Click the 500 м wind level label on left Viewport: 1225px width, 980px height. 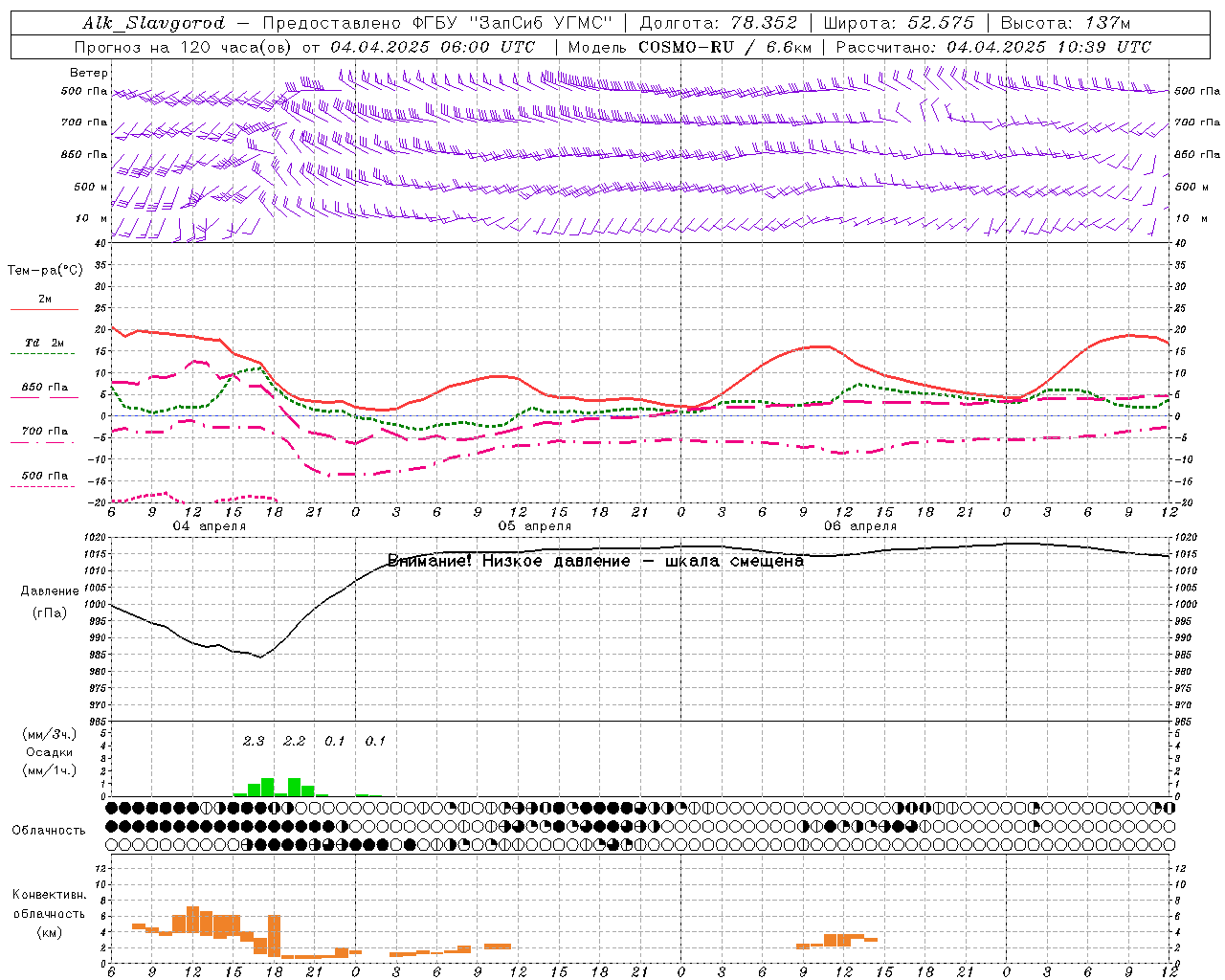91,187
